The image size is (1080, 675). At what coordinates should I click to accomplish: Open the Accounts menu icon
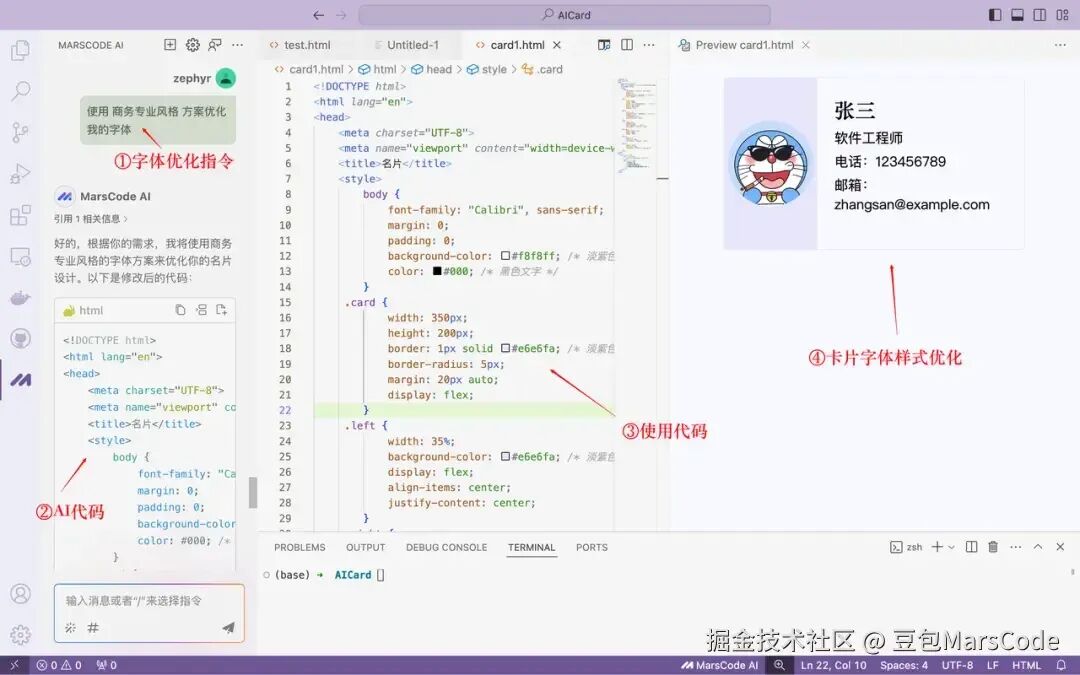[x=21, y=594]
